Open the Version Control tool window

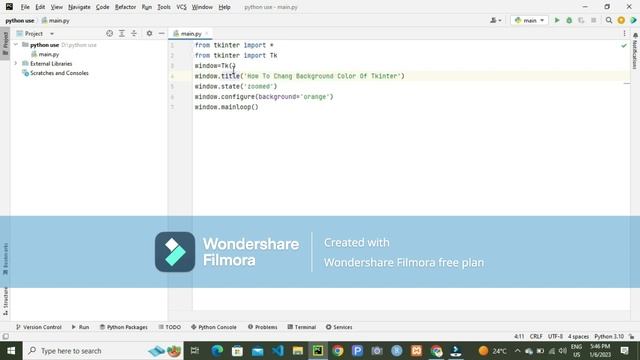(x=38, y=327)
